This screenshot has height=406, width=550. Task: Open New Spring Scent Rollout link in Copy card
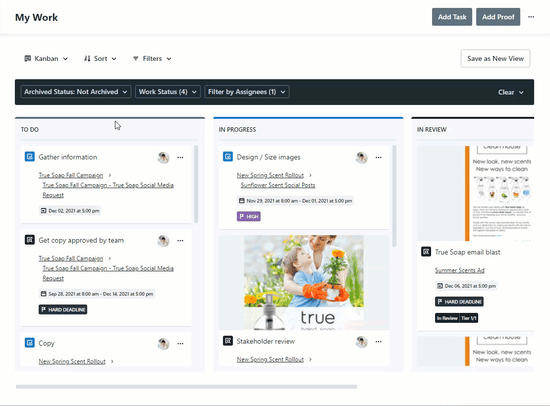[72, 361]
